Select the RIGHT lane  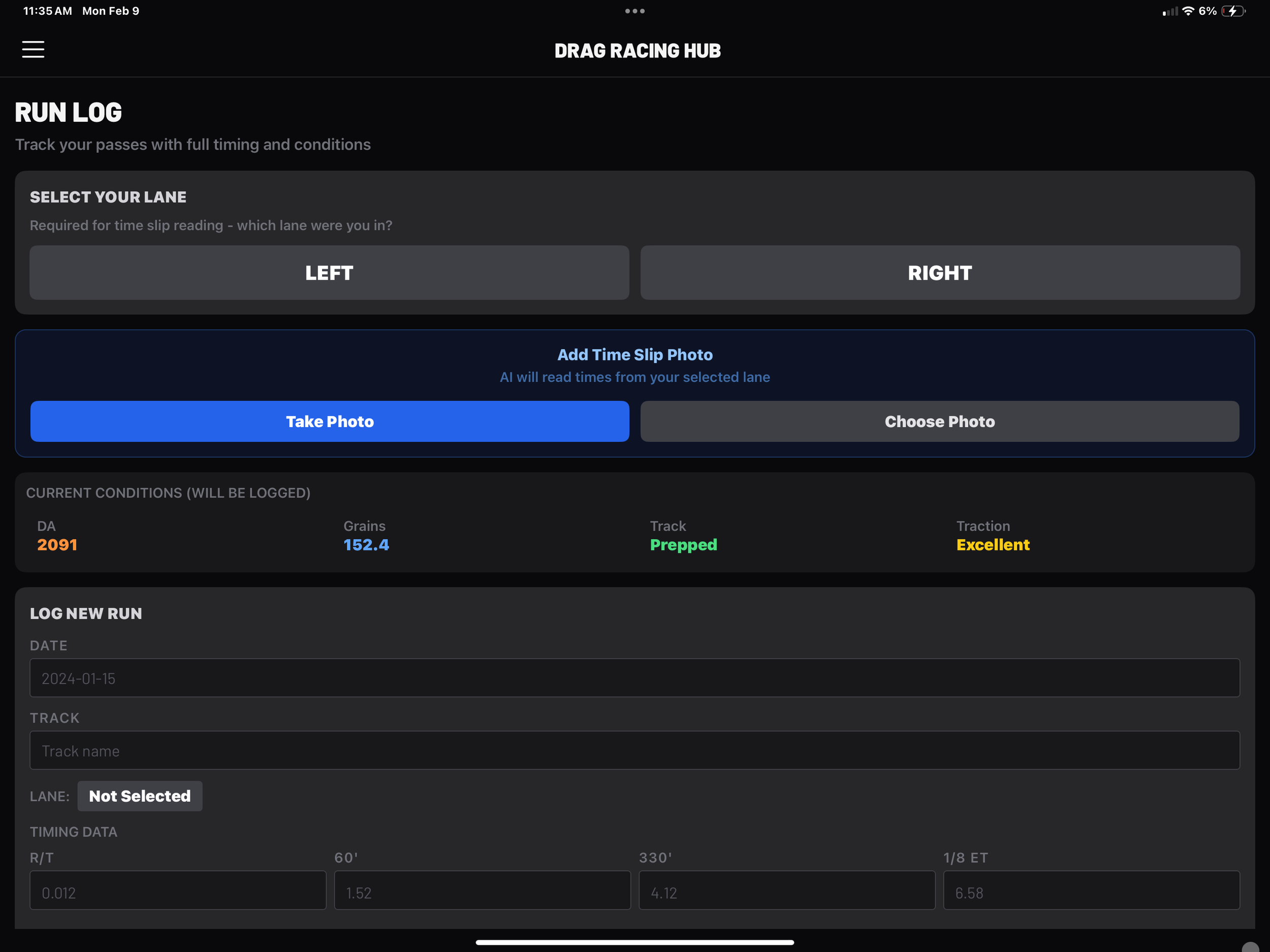coord(940,273)
